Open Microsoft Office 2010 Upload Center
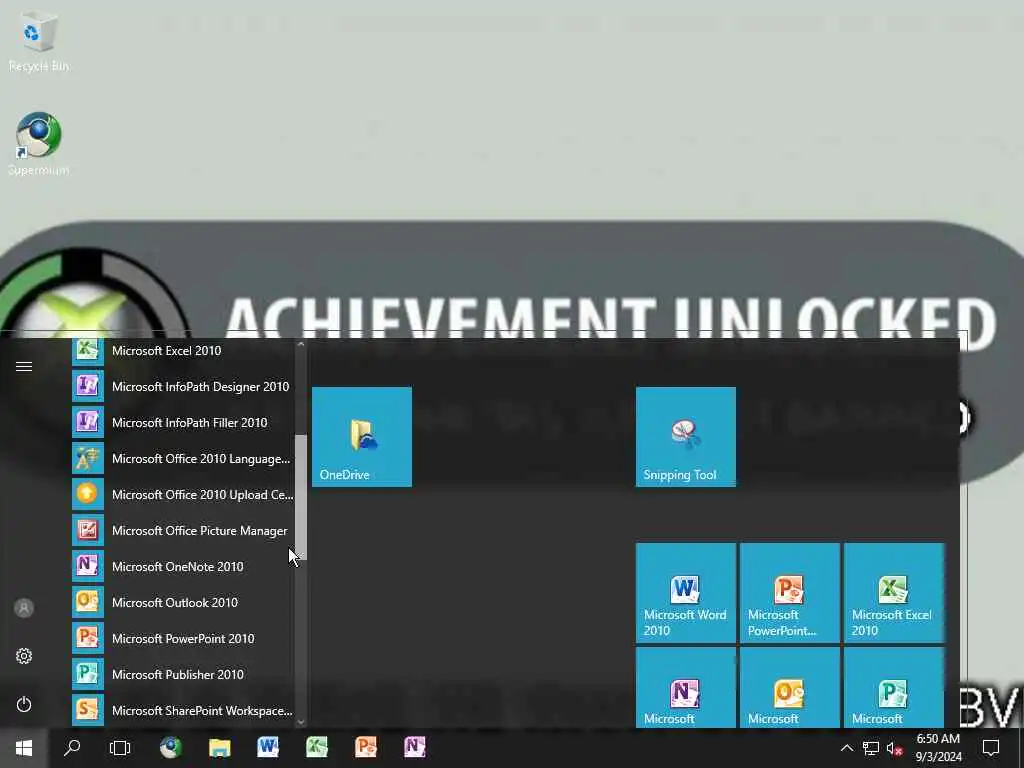Image resolution: width=1024 pixels, height=768 pixels. (x=182, y=494)
